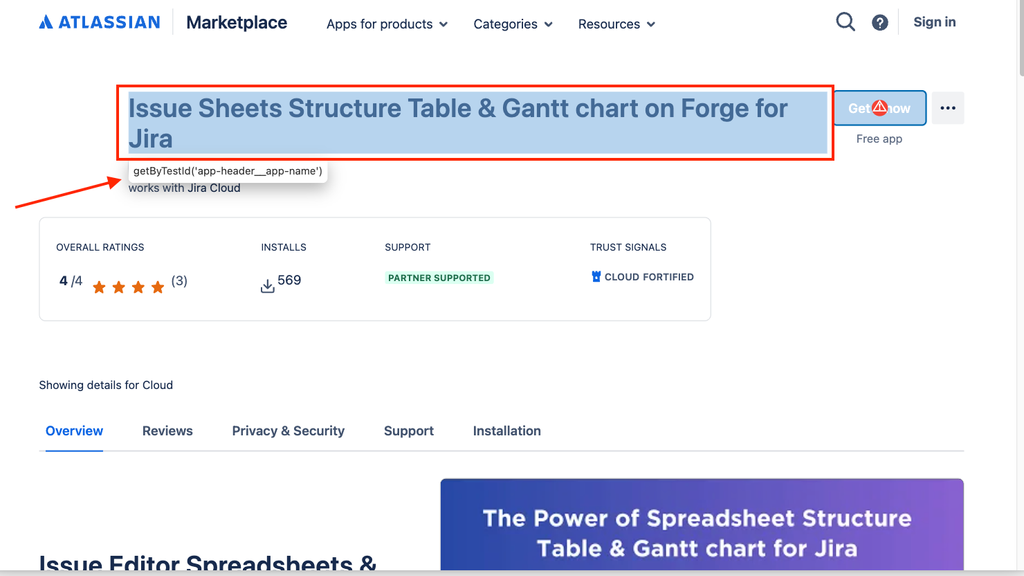Expand the Categories dropdown

(513, 24)
